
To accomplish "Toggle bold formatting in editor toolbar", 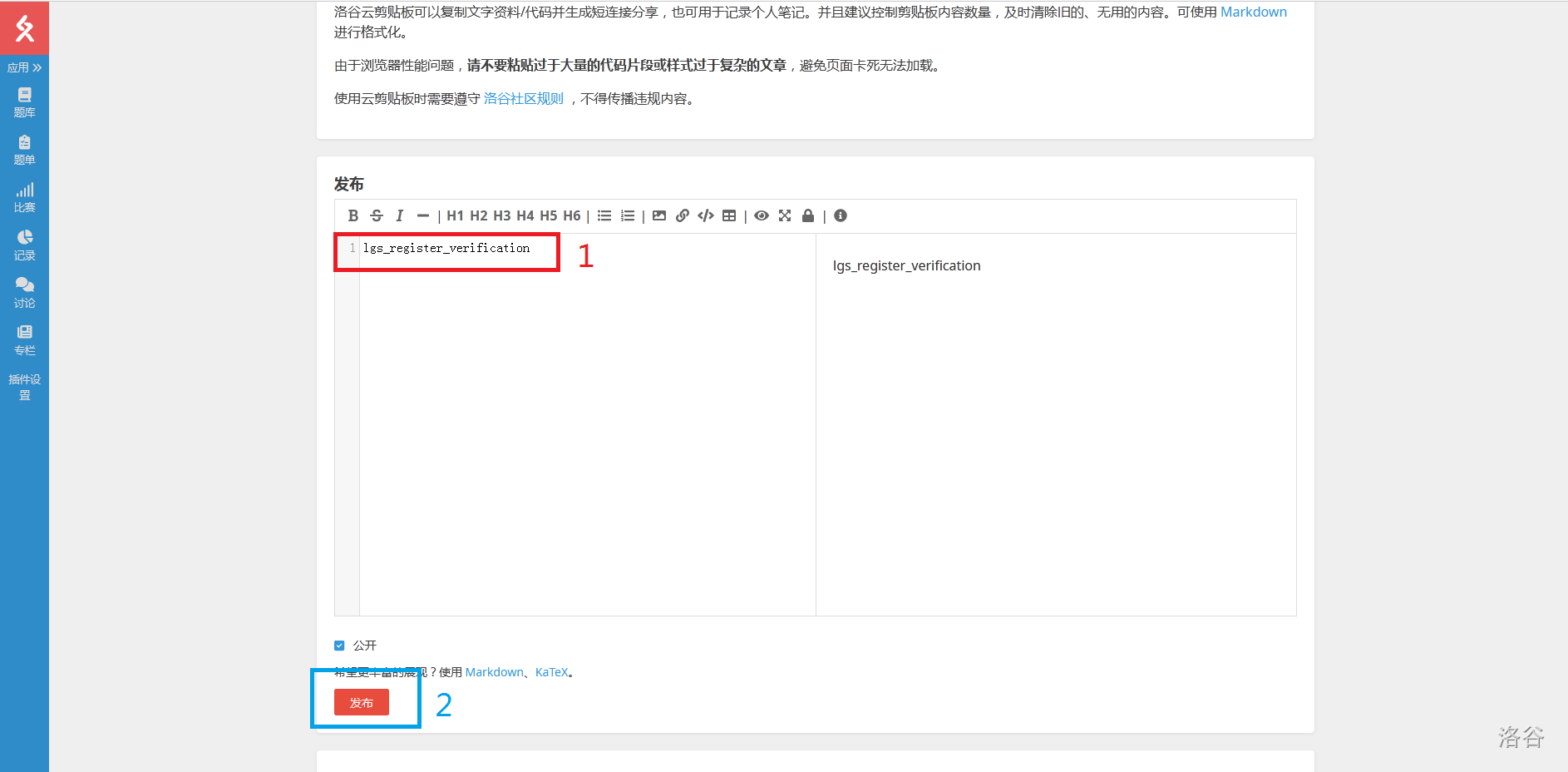I will [353, 215].
